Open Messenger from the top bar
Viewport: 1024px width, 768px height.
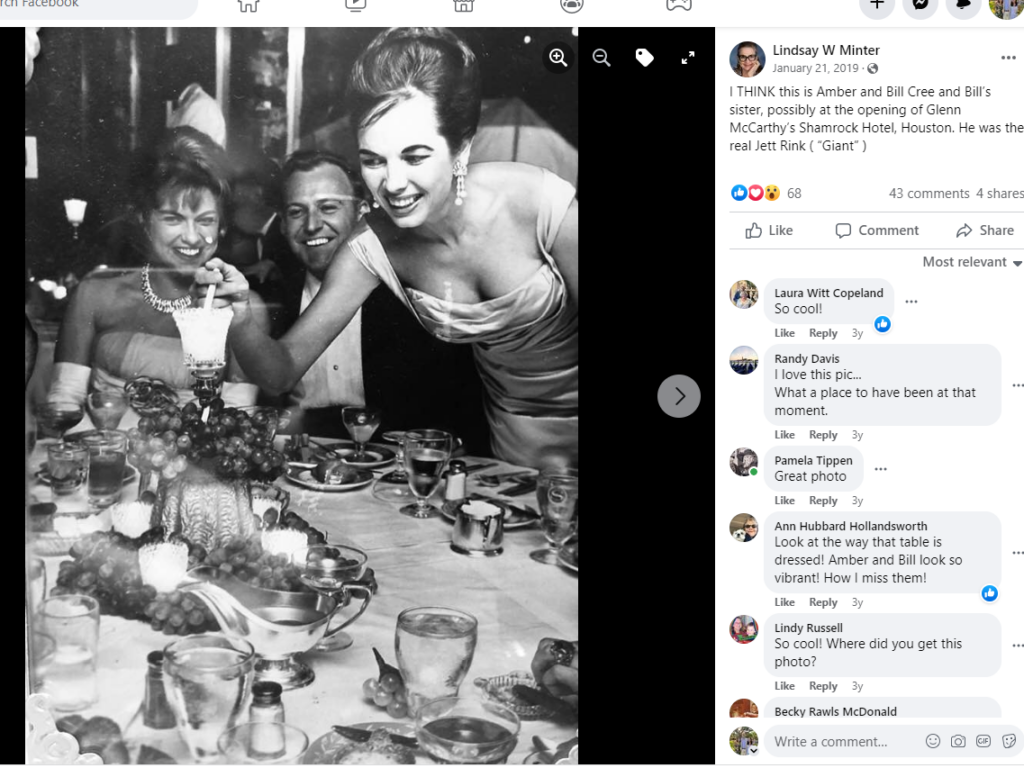point(920,5)
